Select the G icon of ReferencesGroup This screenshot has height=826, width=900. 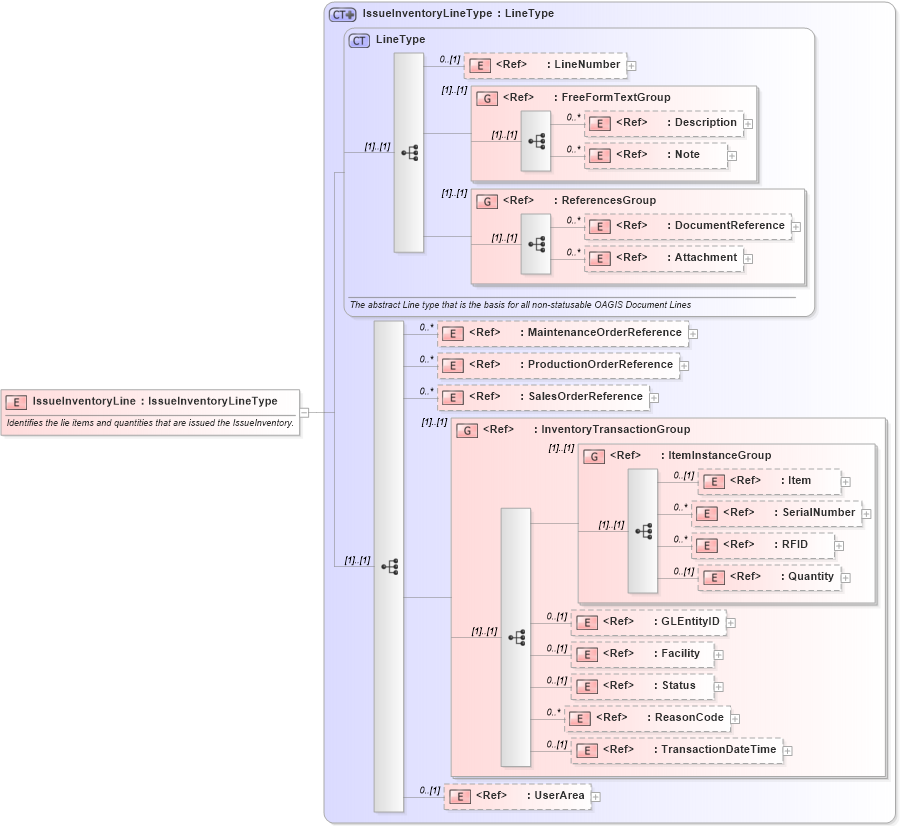487,200
